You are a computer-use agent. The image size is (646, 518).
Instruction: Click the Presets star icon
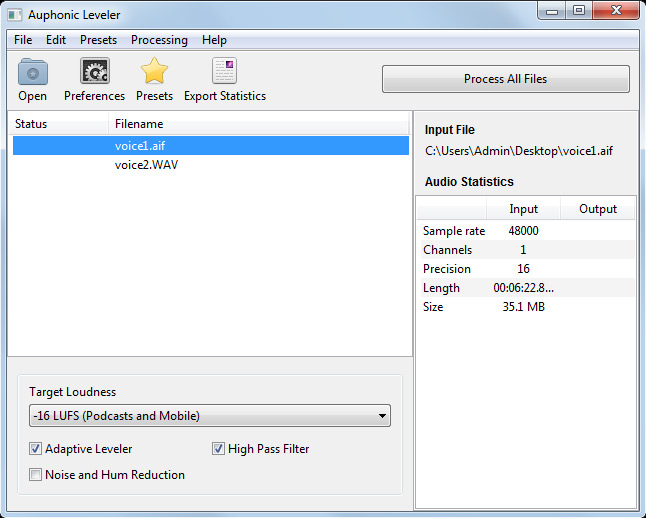[x=154, y=73]
